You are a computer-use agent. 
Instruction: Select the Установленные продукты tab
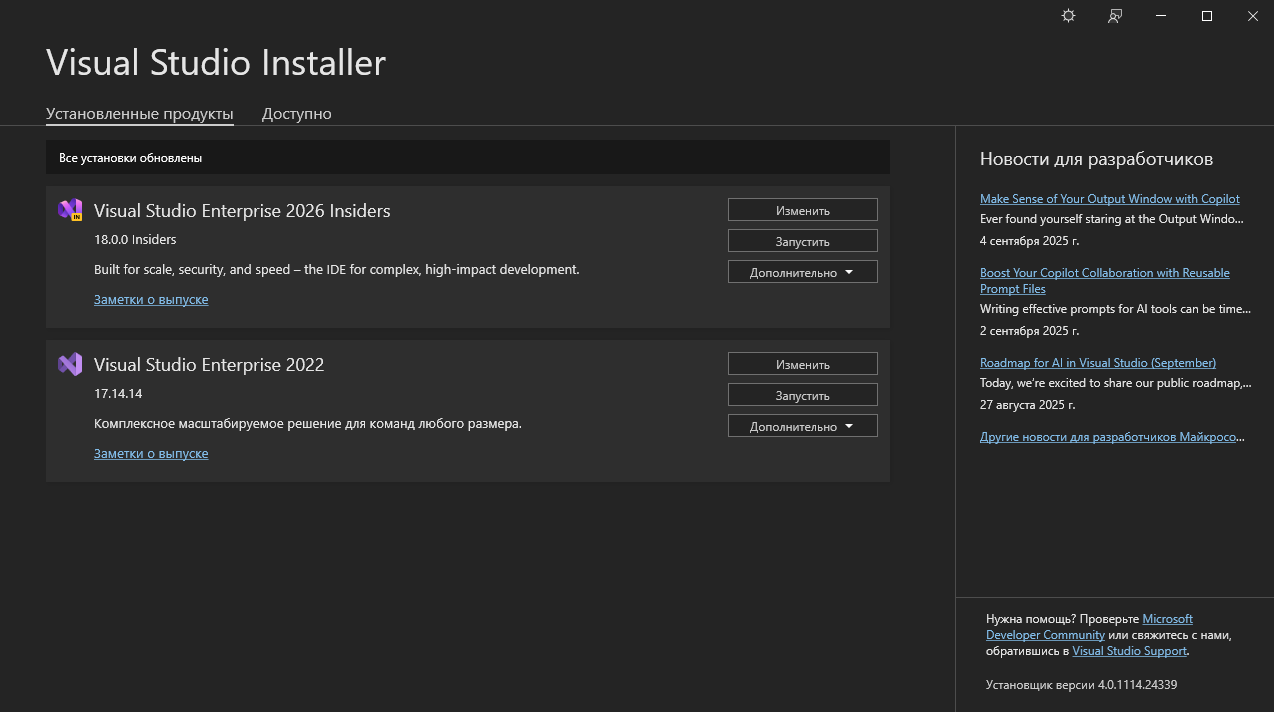coord(140,114)
